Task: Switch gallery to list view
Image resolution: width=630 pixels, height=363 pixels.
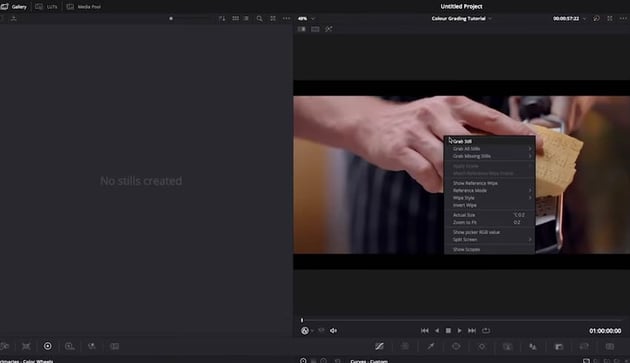Action: tap(246, 18)
